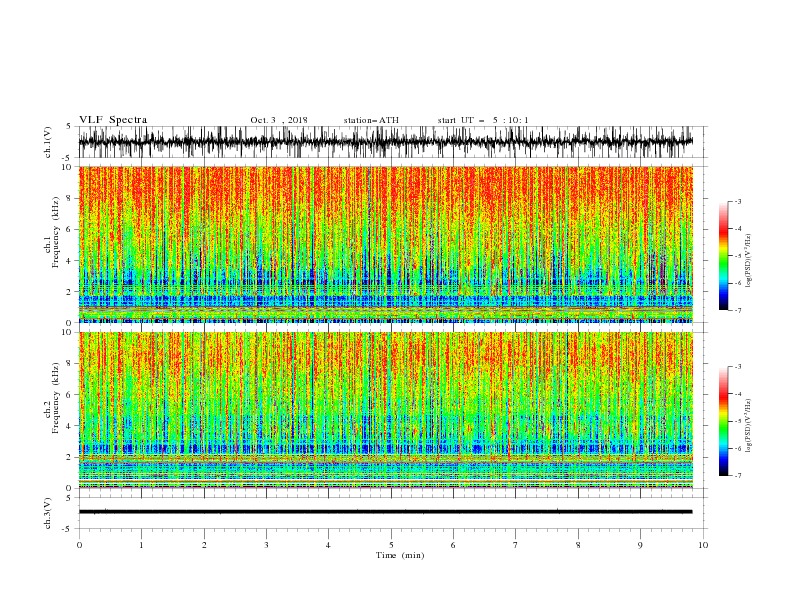The height and width of the screenshot is (612, 792).
Task: Click tick label "6" on the time axis
Action: 453,545
